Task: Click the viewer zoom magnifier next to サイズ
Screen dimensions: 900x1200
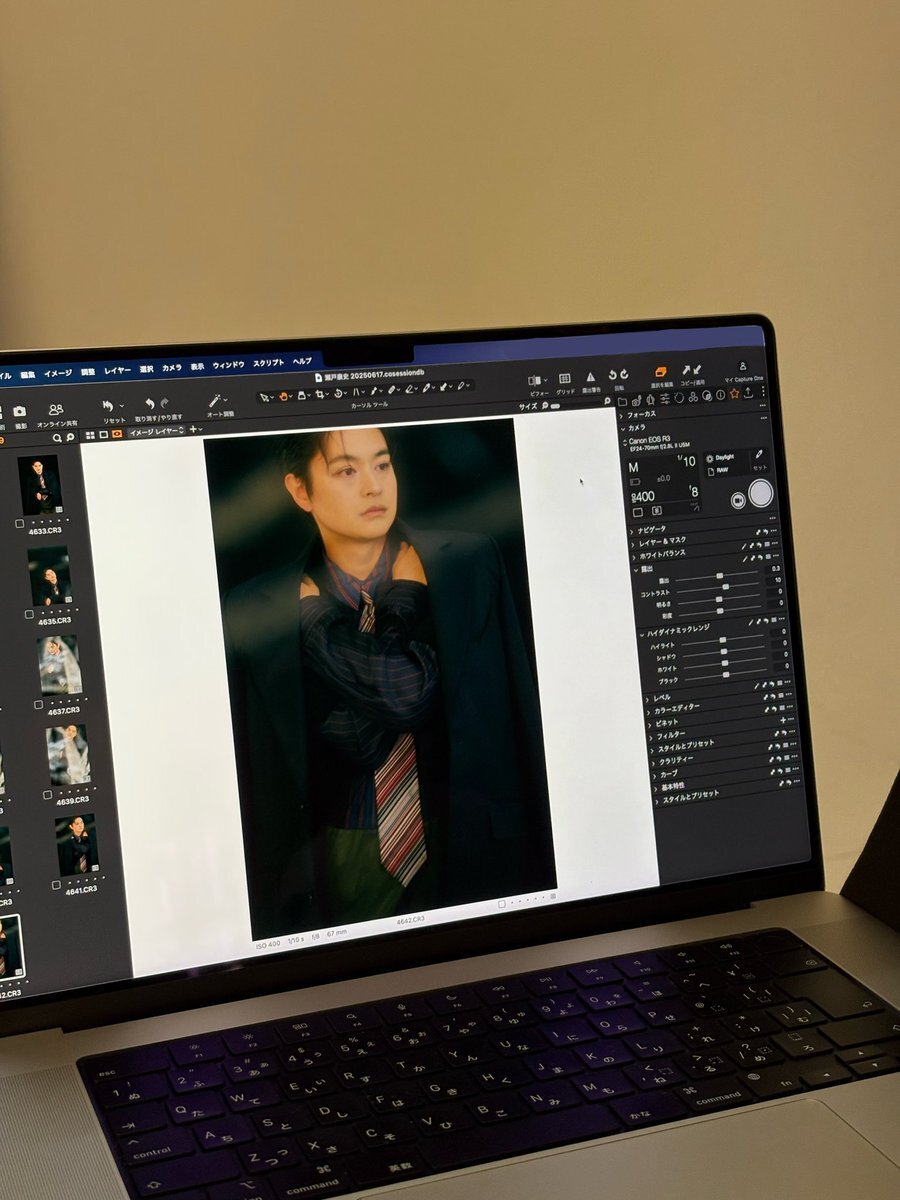Action: tap(546, 405)
